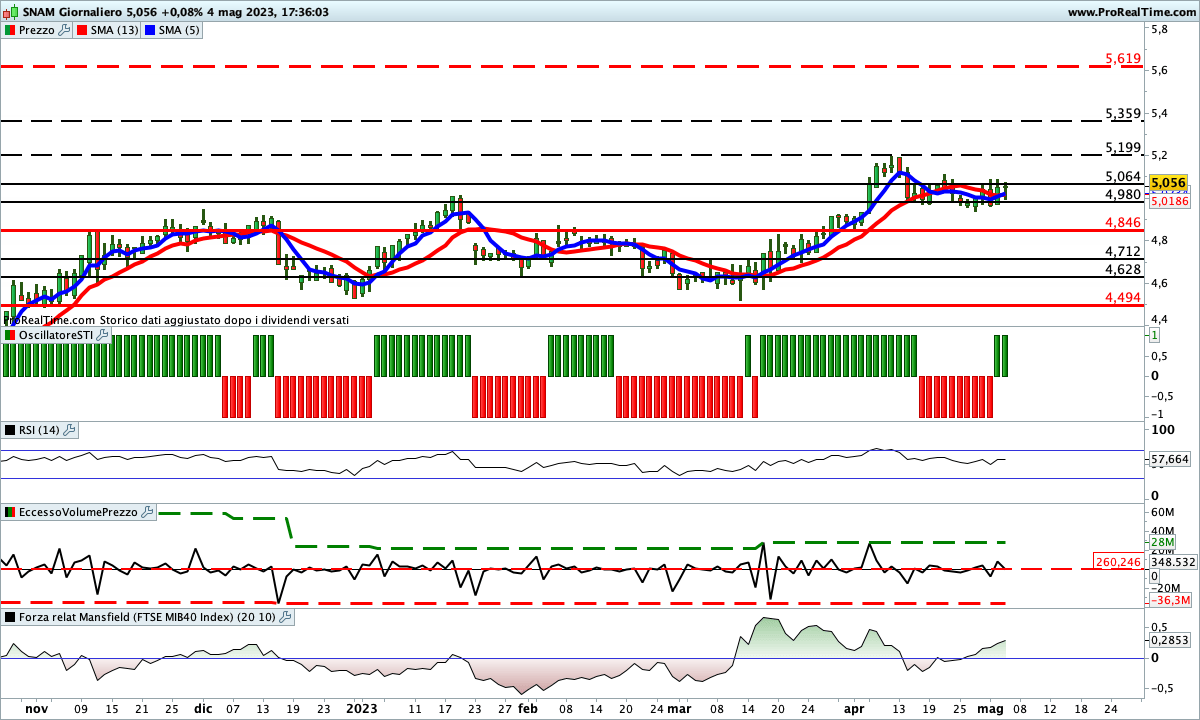Click the 5,619 red dashed resistance line label
This screenshot has width=1200, height=720.
(x=1123, y=59)
